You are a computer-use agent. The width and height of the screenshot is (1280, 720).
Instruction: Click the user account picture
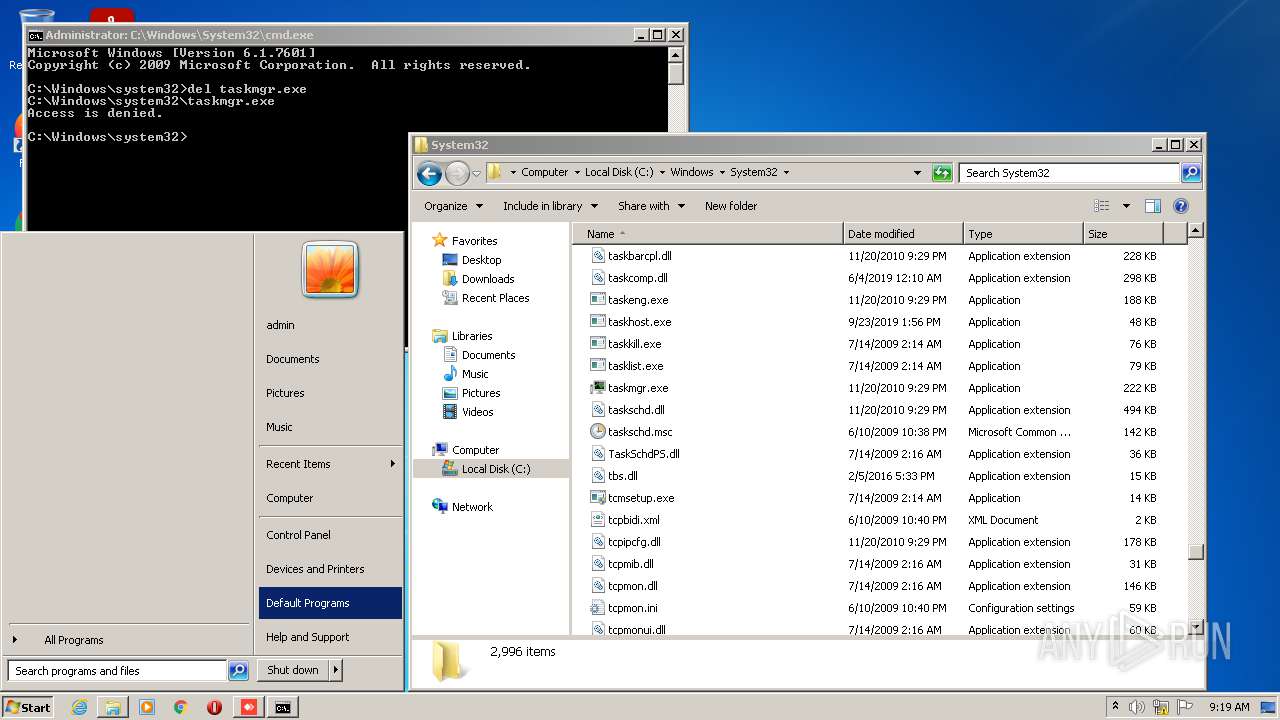point(330,270)
